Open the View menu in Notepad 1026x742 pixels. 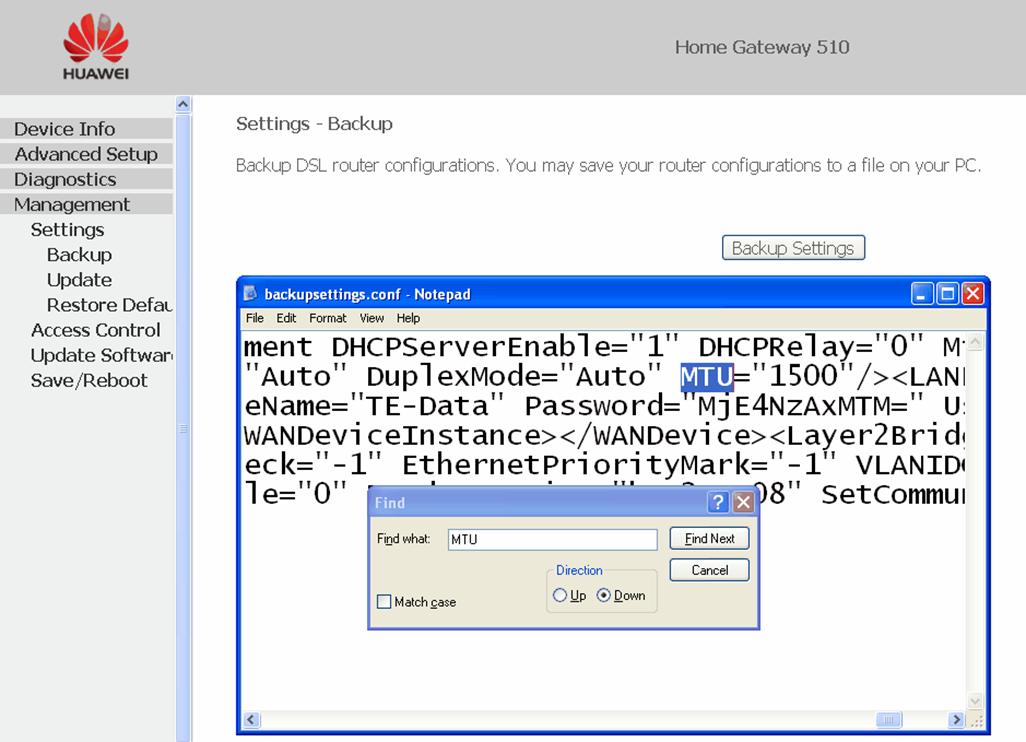click(371, 318)
